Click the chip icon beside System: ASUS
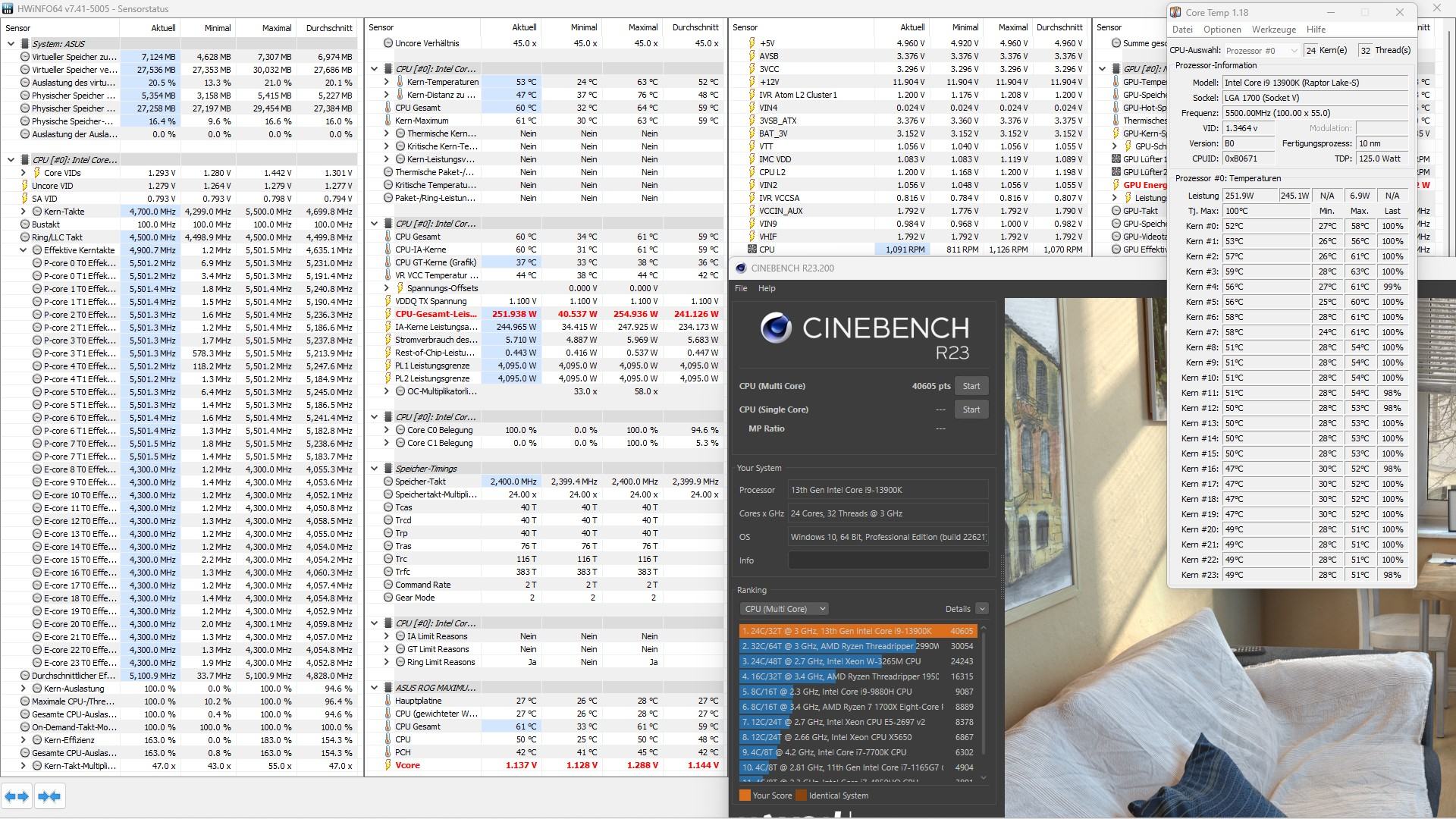Image resolution: width=1456 pixels, height=819 pixels. point(24,44)
